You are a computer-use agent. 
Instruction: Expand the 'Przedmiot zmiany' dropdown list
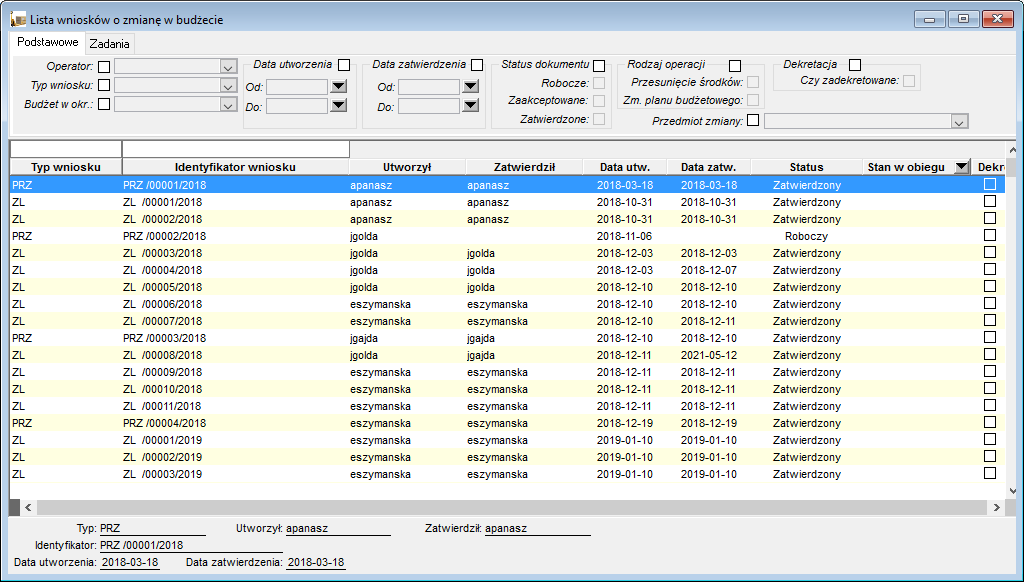tap(959, 121)
